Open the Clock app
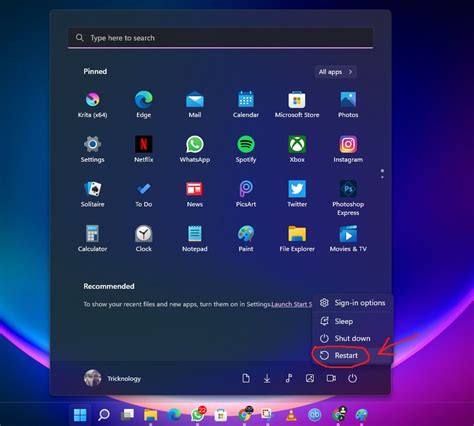This screenshot has width=474, height=426. 143,239
